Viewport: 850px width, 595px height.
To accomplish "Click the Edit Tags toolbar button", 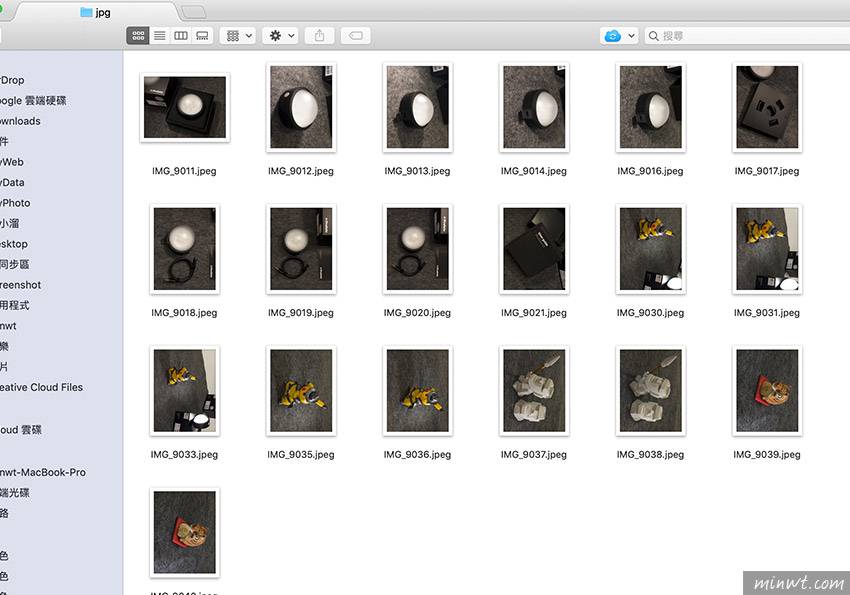I will click(x=355, y=36).
